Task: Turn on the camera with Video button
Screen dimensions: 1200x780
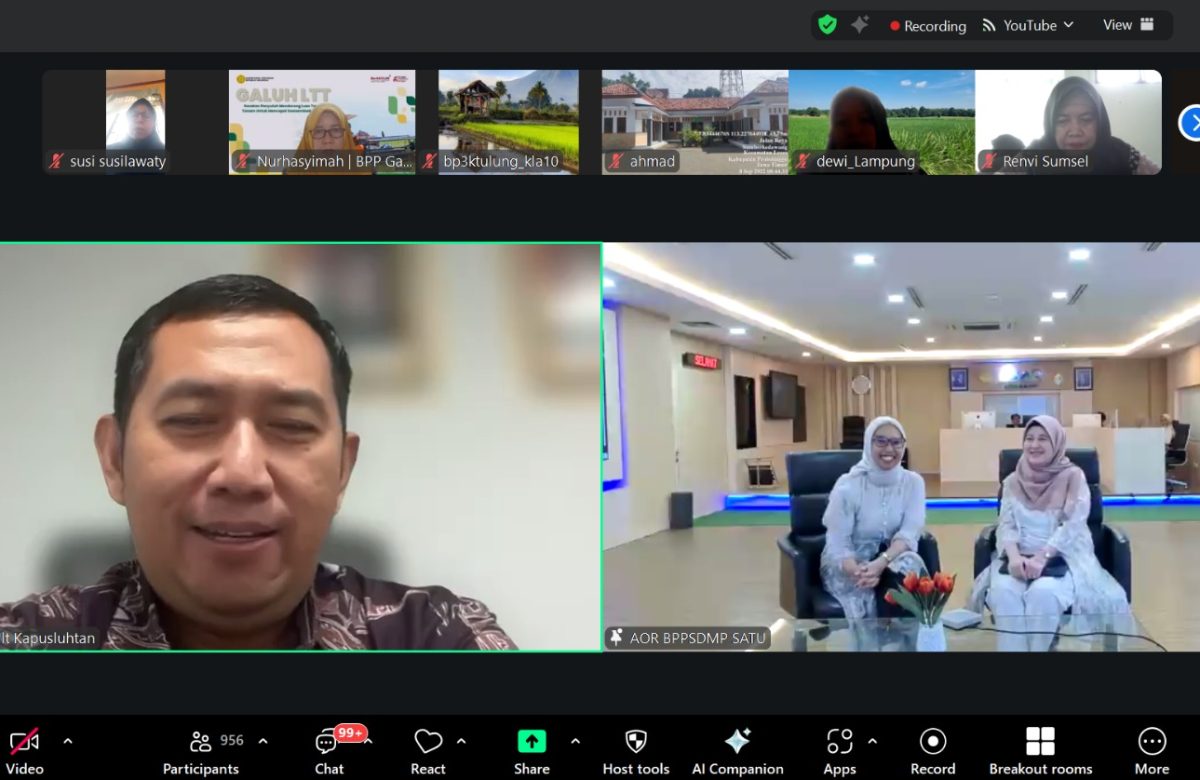Action: point(24,751)
